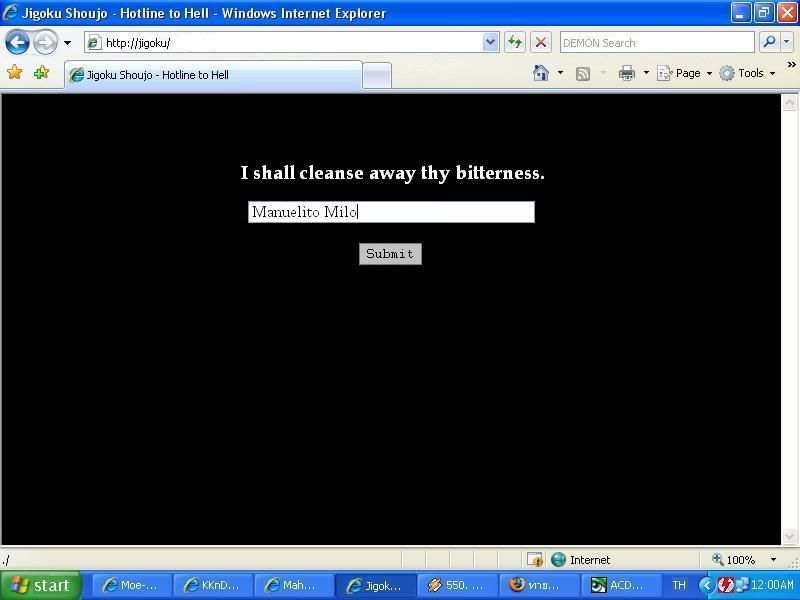The height and width of the screenshot is (600, 800).
Task: Click the name field containing Manuelito Milo
Action: point(391,212)
